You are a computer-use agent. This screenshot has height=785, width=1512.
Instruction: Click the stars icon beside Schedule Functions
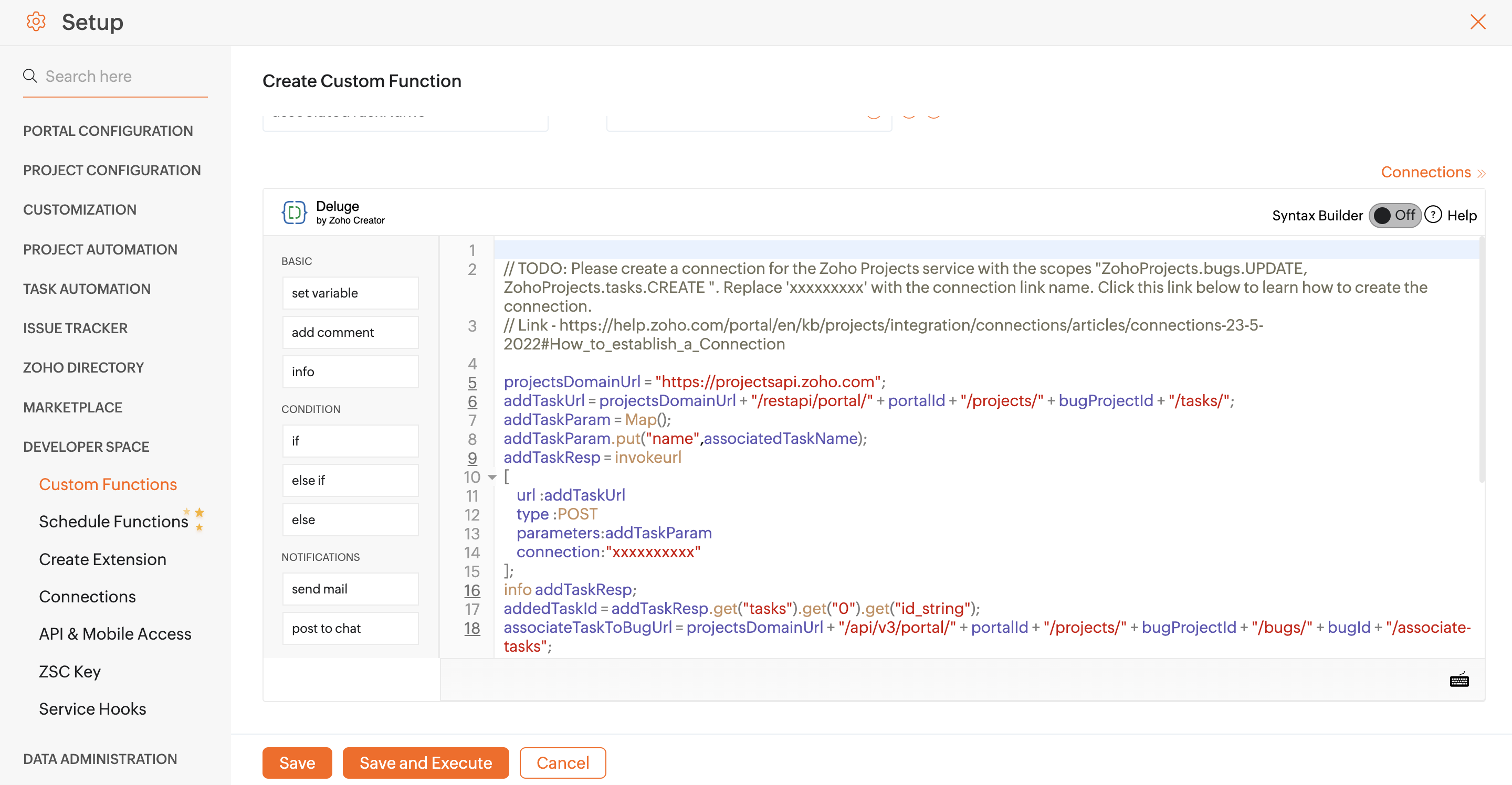195,518
